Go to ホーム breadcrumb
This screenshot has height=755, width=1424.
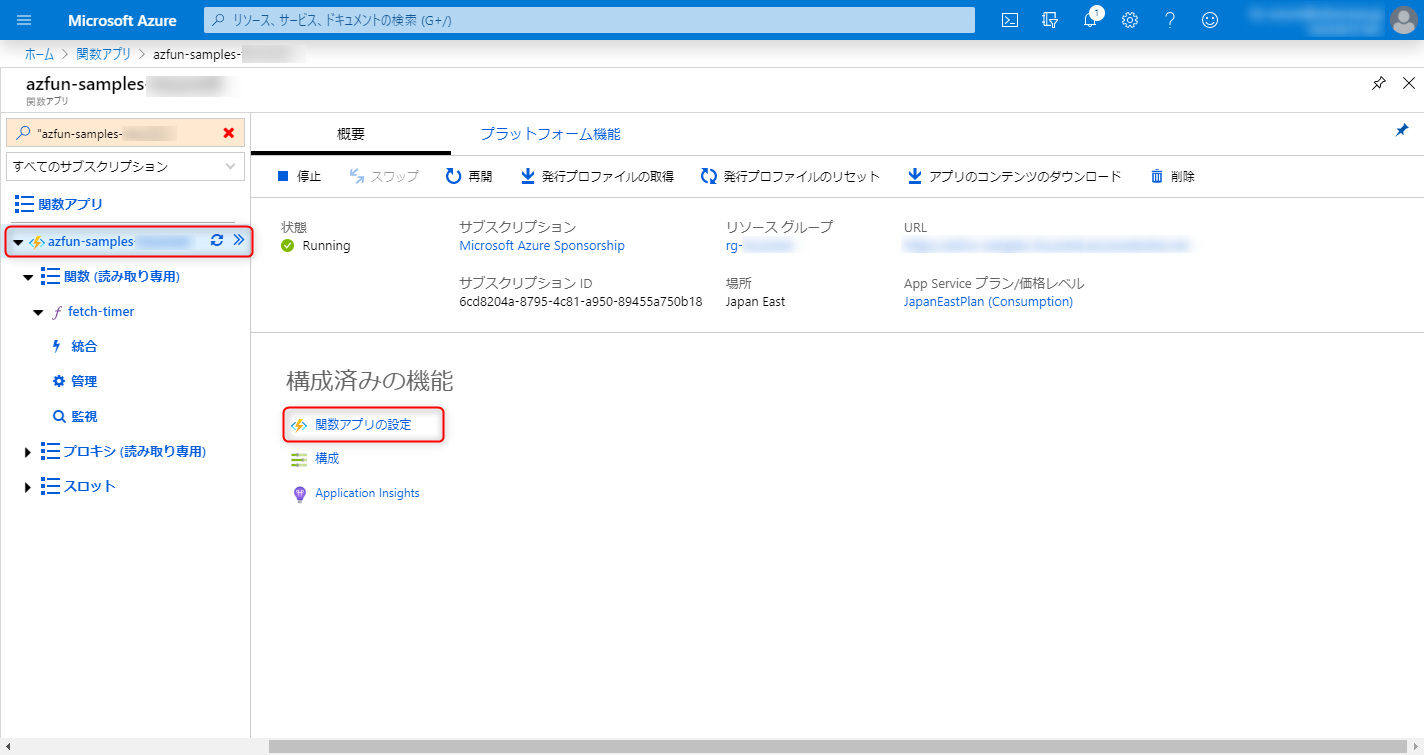point(39,53)
